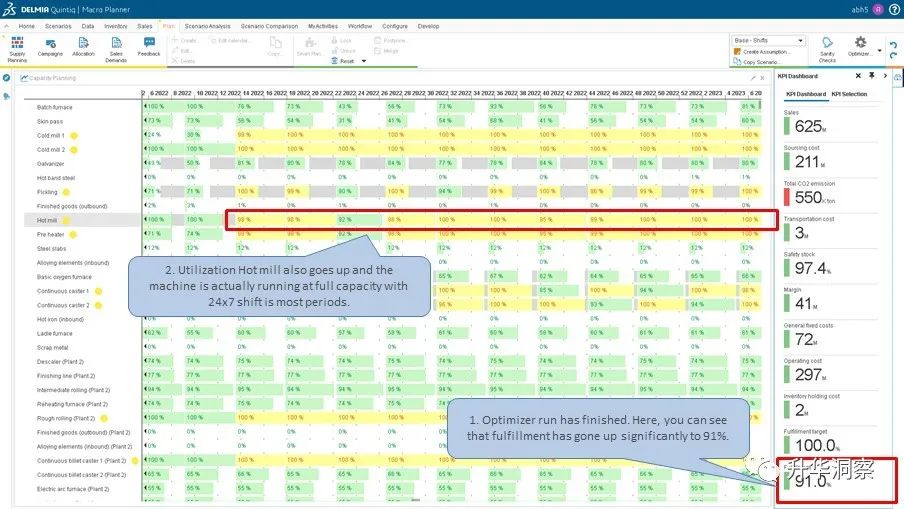This screenshot has width=904, height=509.
Task: Select the Hot mill row label
Action: [x=47, y=219]
